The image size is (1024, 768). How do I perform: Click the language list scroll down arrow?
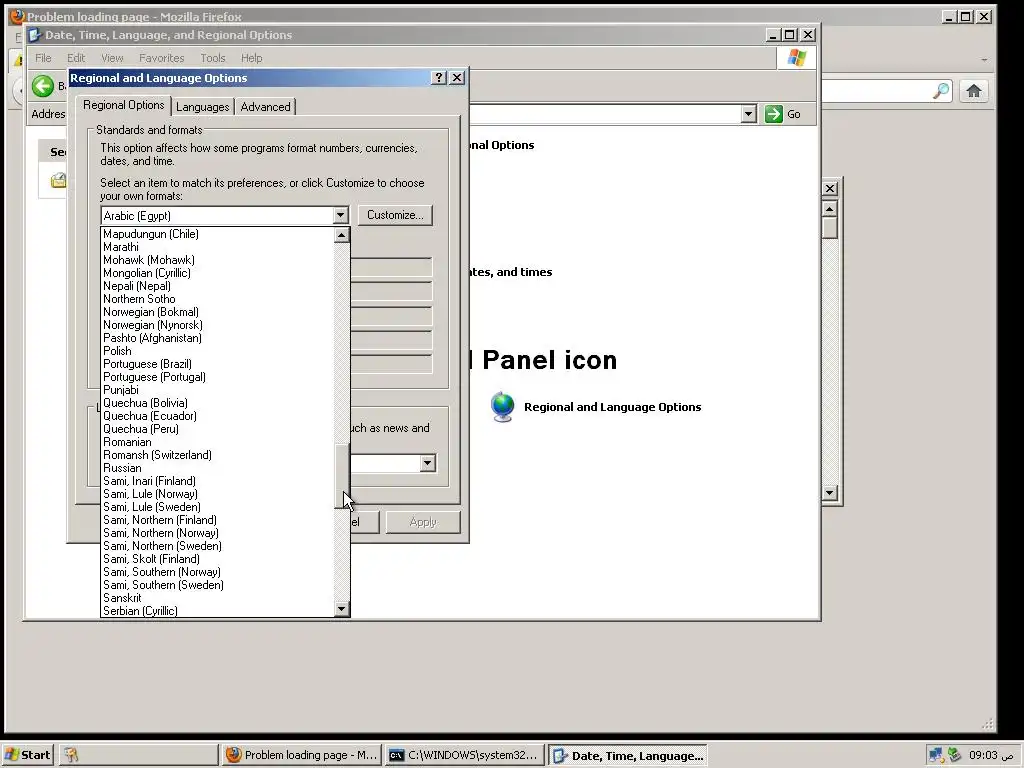(342, 609)
